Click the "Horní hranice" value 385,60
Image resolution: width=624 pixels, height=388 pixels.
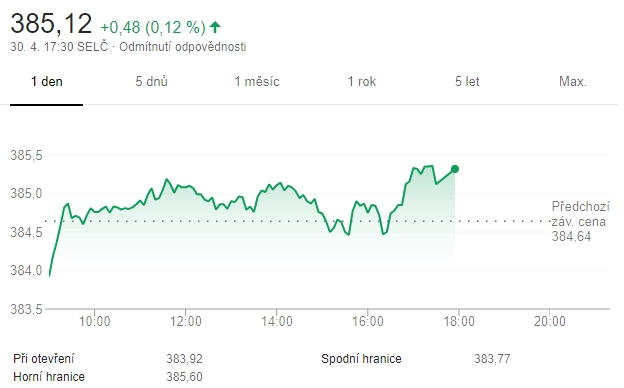(184, 376)
